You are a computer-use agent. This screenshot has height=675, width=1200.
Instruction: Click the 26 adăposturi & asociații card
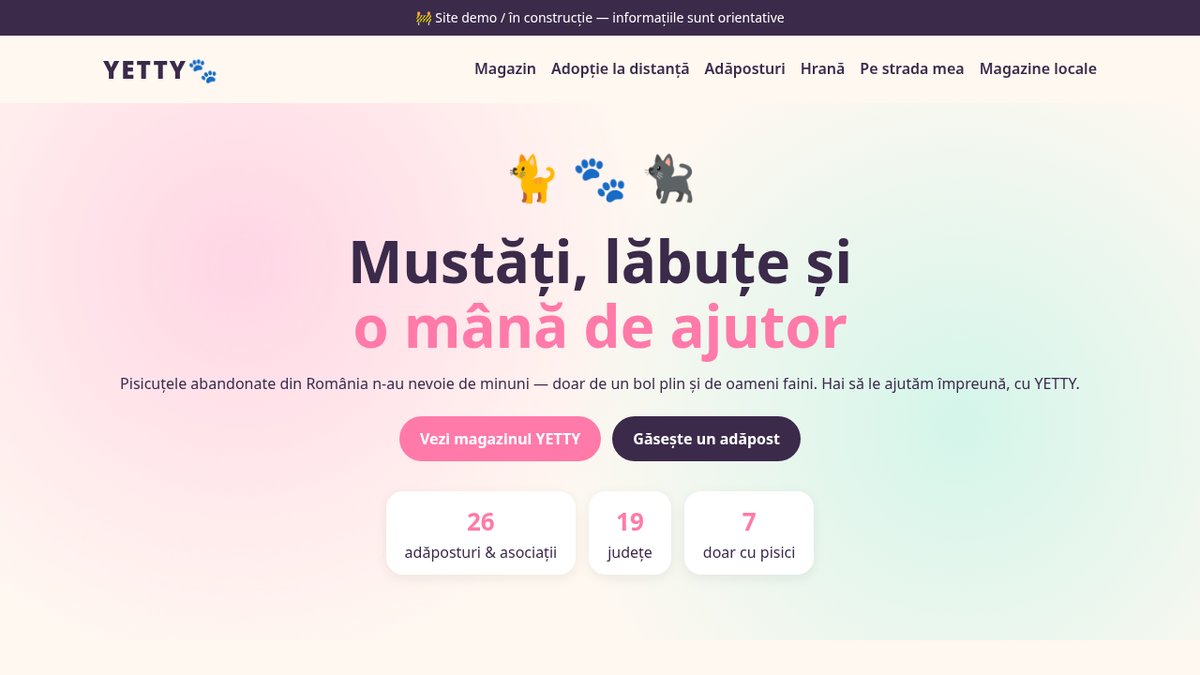(x=481, y=533)
